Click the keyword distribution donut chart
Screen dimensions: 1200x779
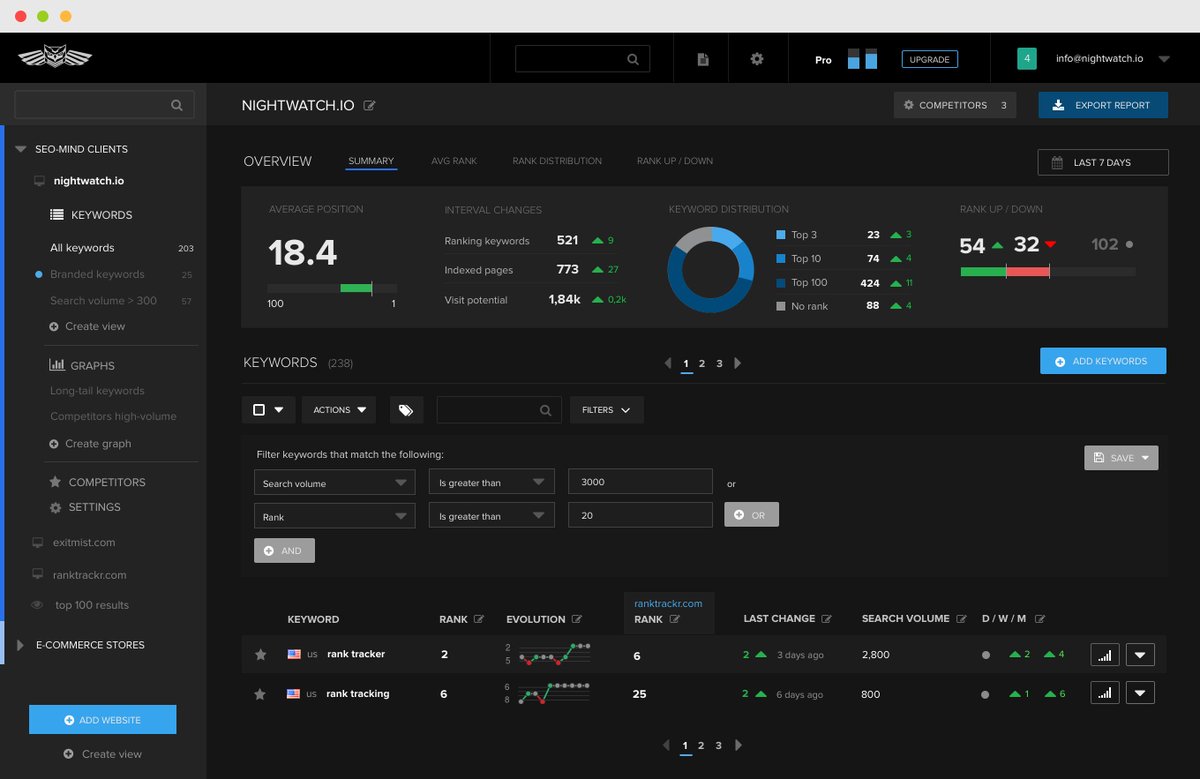click(x=710, y=270)
